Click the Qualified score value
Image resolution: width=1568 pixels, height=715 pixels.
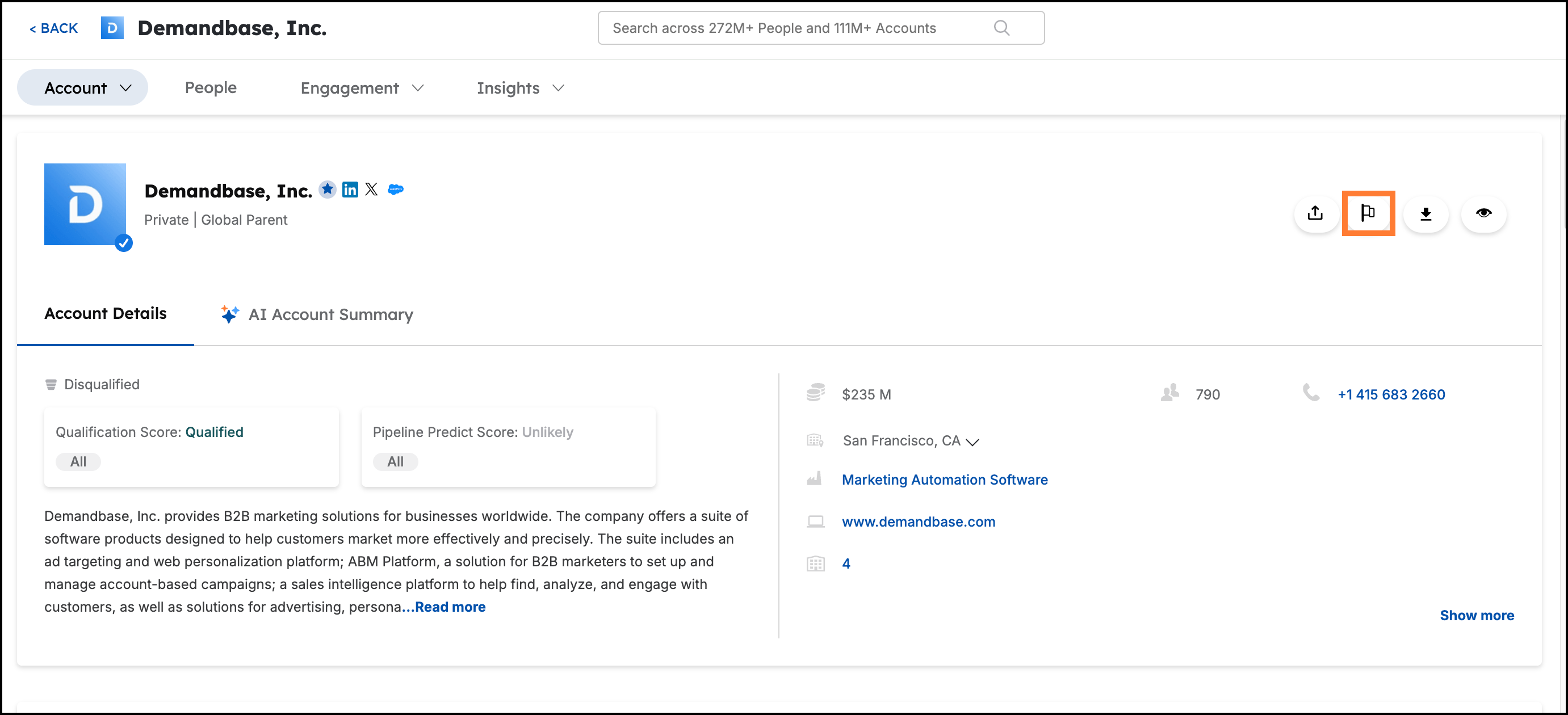tap(214, 432)
